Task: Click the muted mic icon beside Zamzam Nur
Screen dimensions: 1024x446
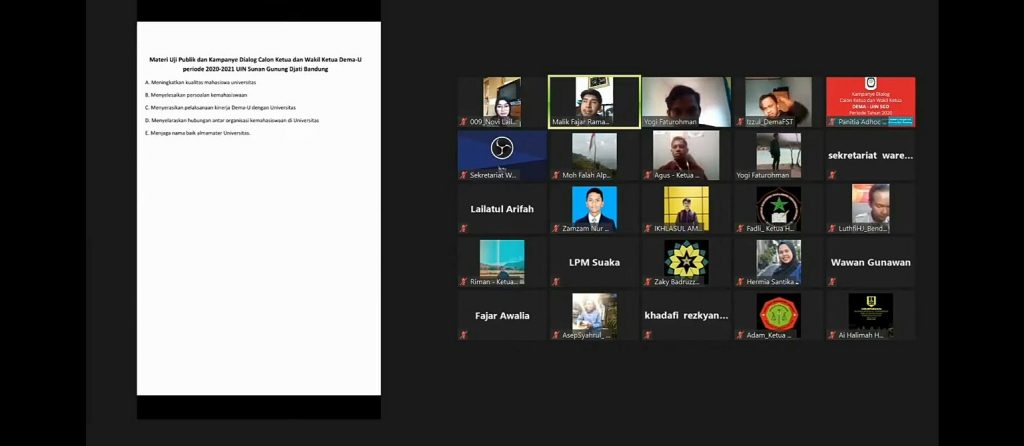Action: point(555,229)
